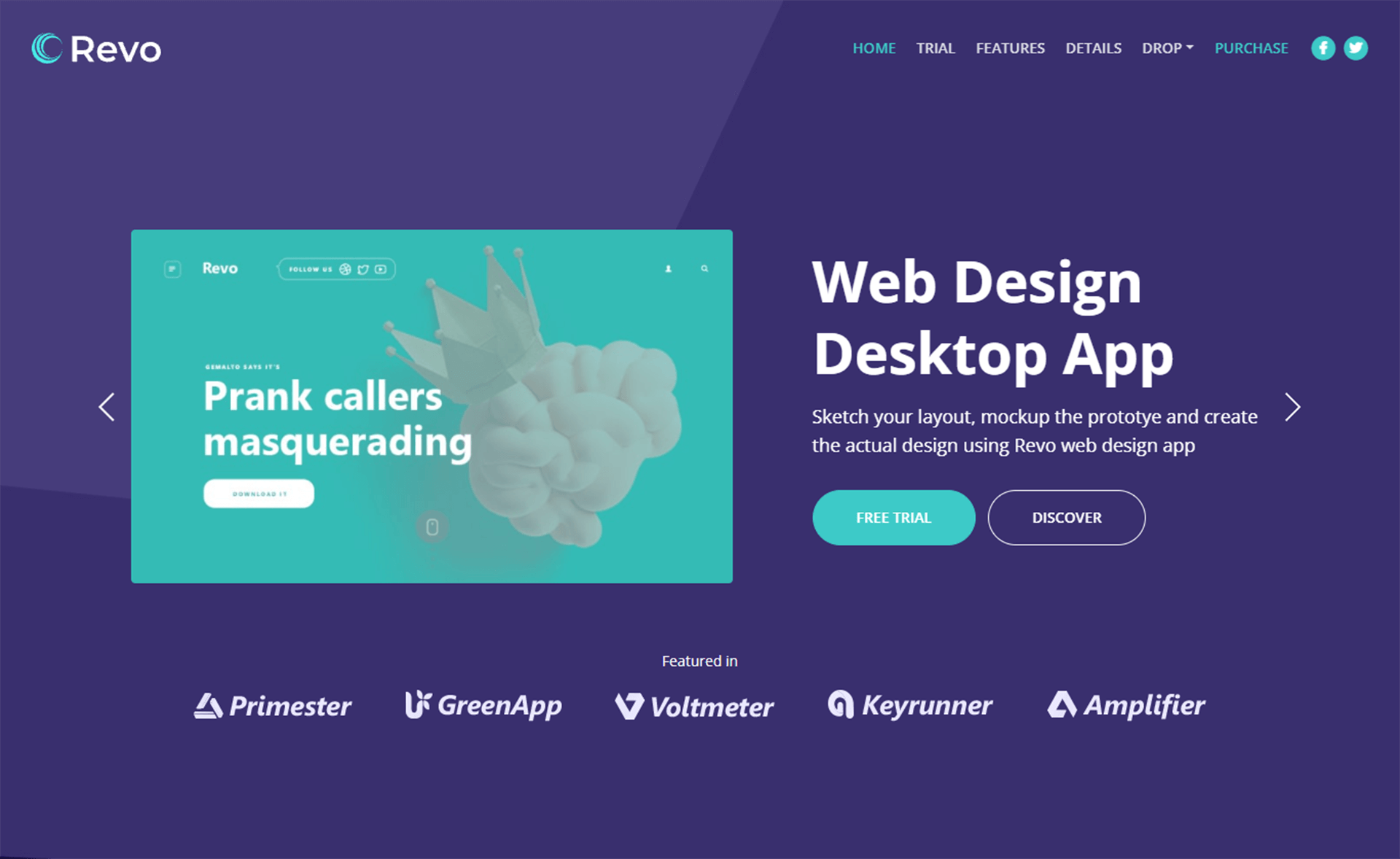Image resolution: width=1400 pixels, height=859 pixels.
Task: Click the left carousel arrow
Action: click(106, 407)
